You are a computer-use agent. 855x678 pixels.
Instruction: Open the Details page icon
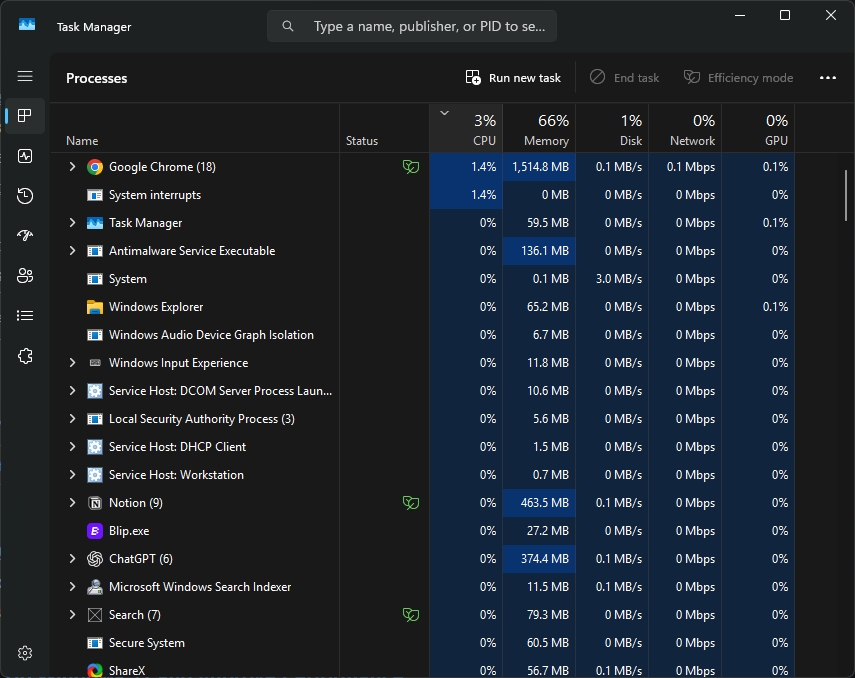pyautogui.click(x=25, y=316)
